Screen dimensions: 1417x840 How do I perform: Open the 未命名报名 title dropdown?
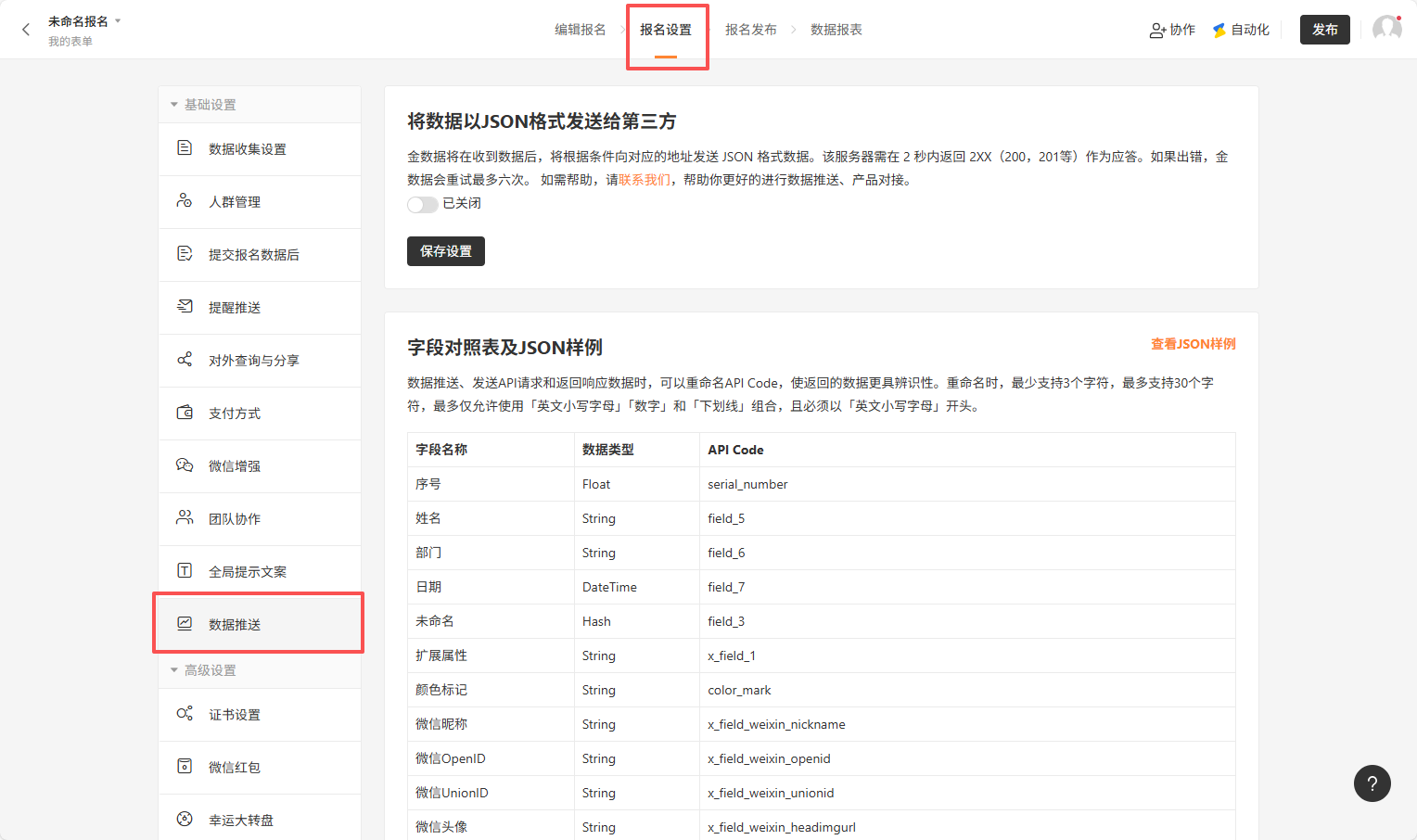coord(118,20)
